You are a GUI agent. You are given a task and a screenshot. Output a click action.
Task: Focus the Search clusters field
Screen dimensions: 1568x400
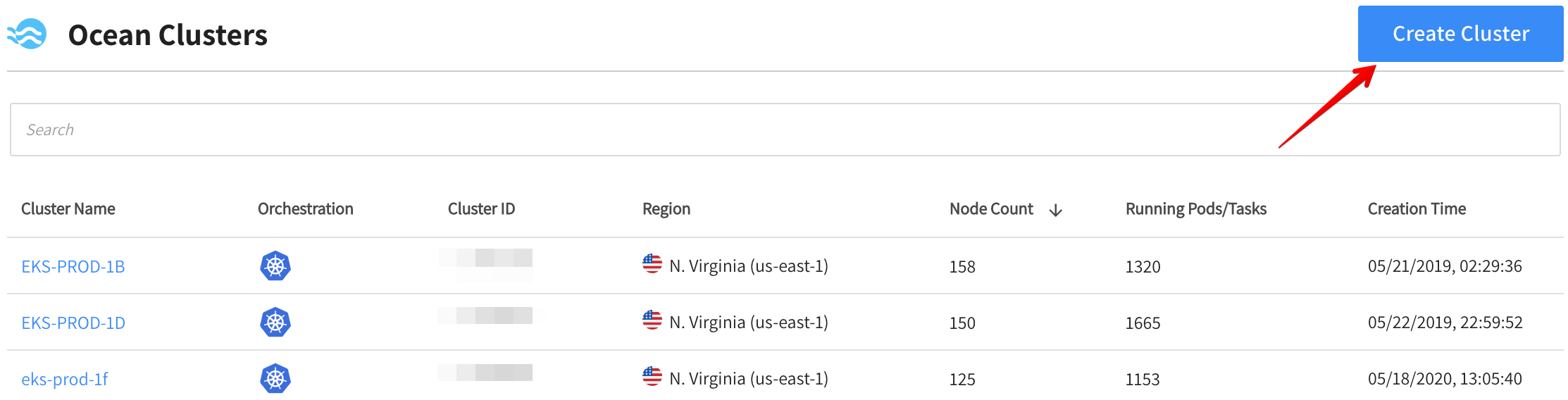[x=785, y=130]
